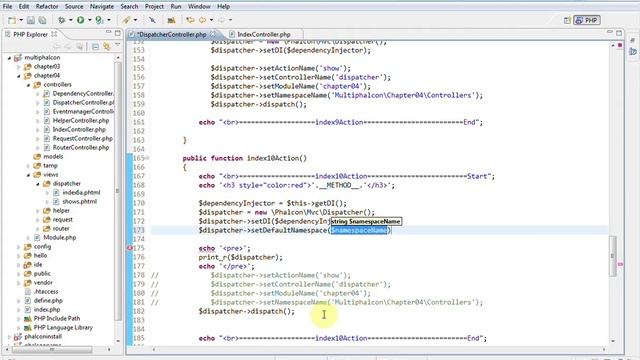Open the Navigate menu
This screenshot has height=360, width=640.
pos(102,7)
